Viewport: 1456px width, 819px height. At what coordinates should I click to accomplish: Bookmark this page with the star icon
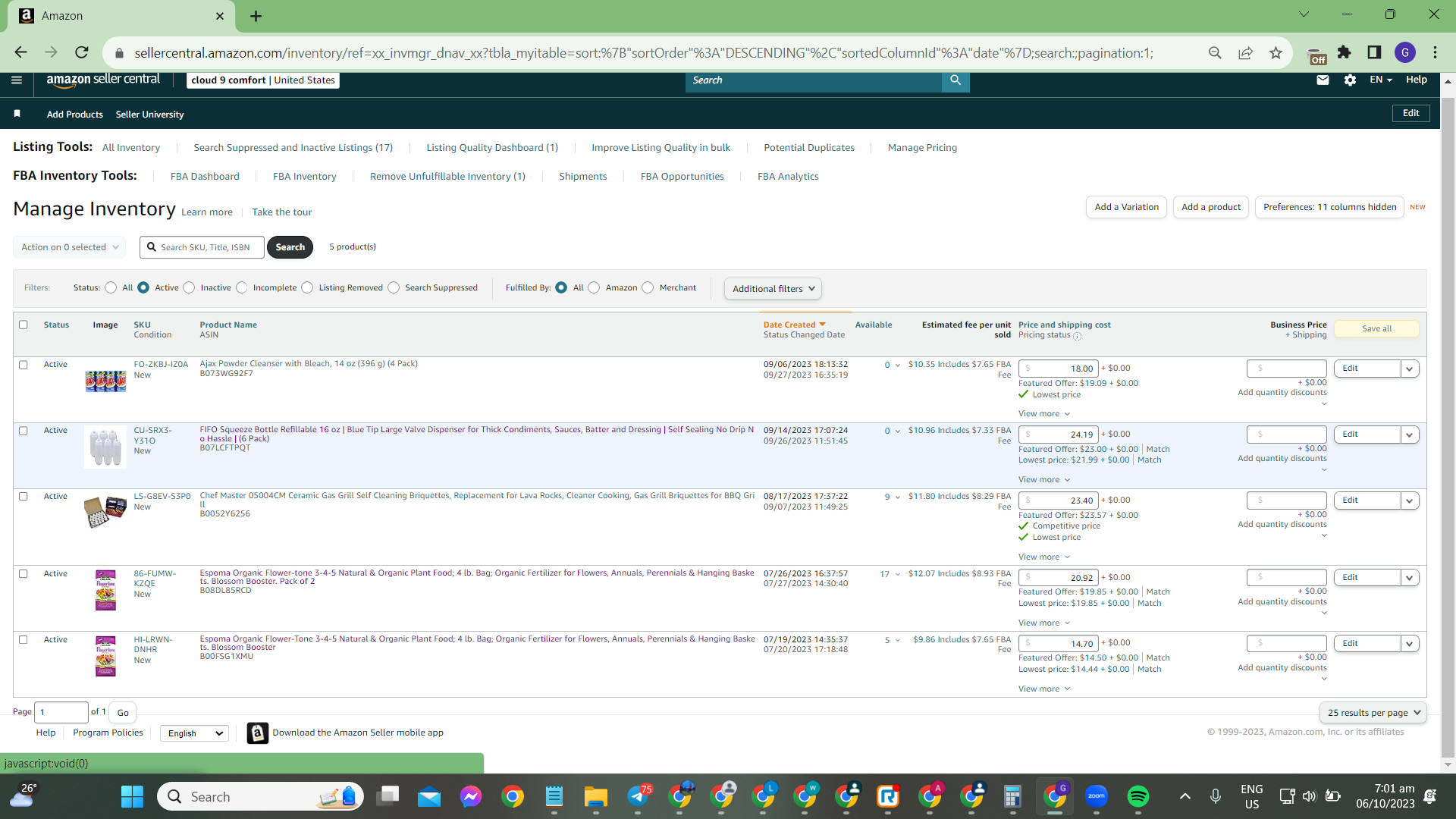[x=1276, y=52]
